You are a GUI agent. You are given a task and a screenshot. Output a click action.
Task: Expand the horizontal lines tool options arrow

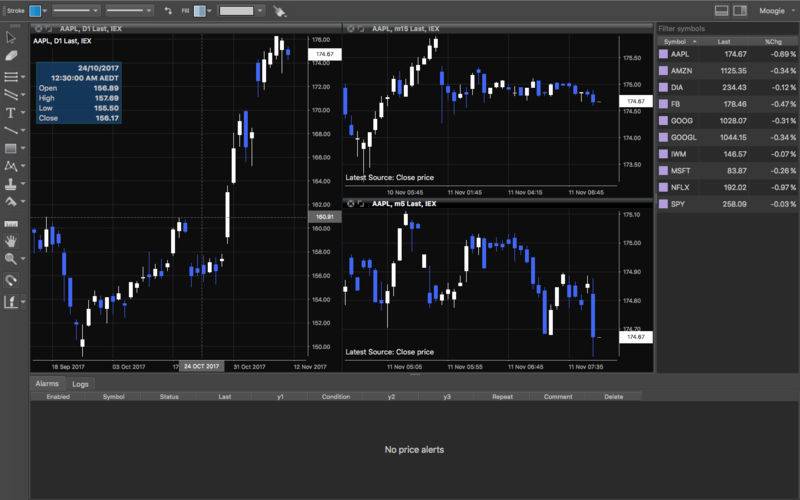click(x=23, y=77)
